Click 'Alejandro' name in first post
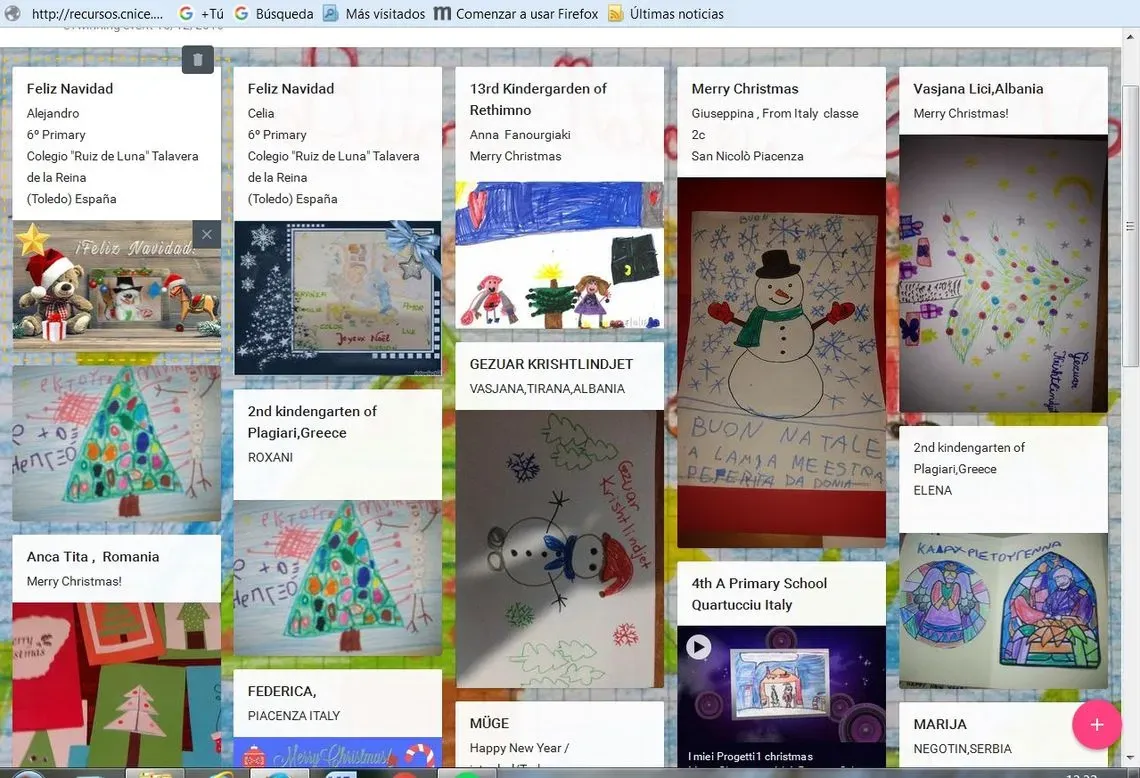Image resolution: width=1140 pixels, height=778 pixels. tap(52, 113)
